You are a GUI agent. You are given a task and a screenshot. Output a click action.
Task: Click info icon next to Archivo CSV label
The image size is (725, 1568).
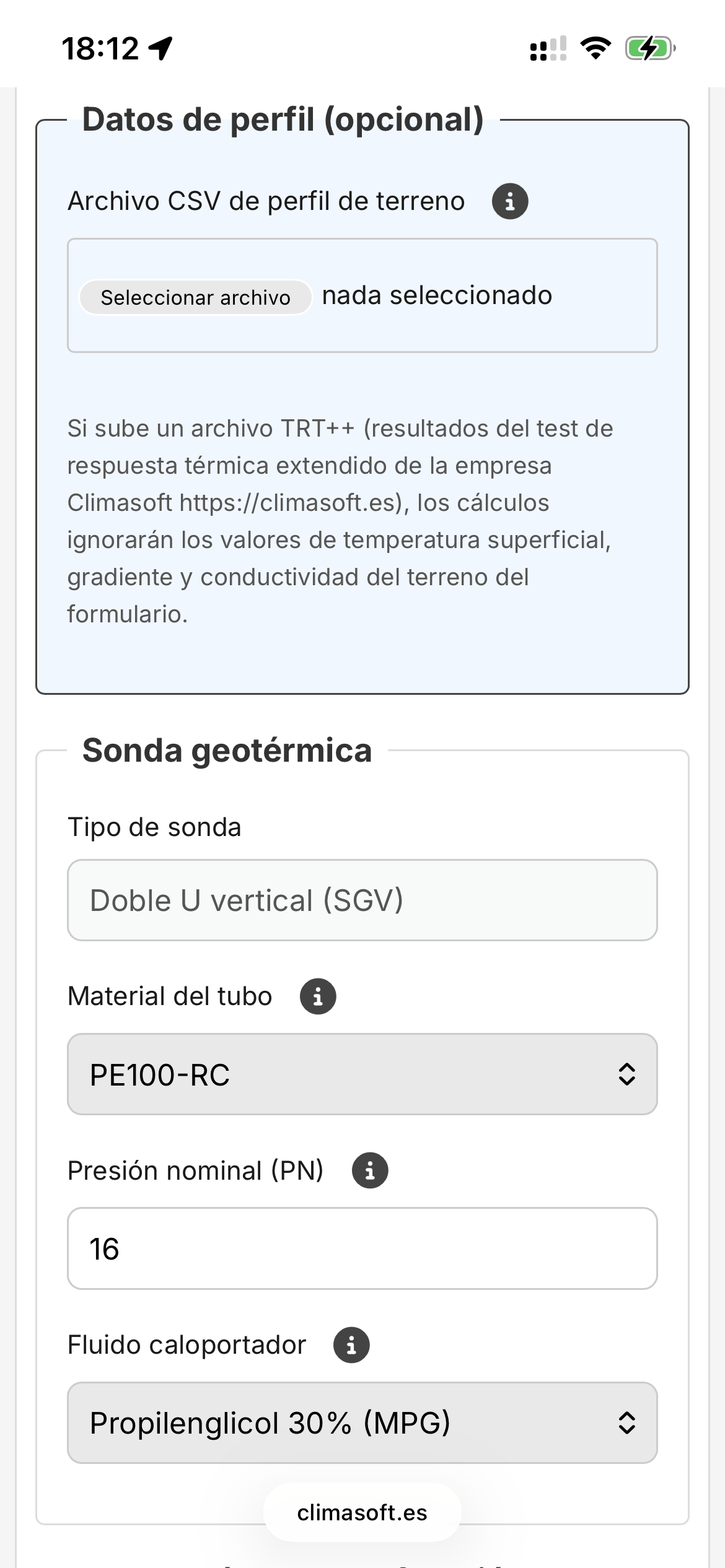coord(509,201)
